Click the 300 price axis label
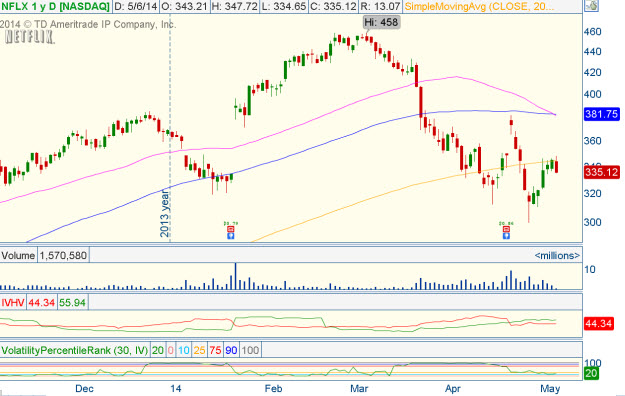Screen dimensions: 625x396 tap(592, 222)
